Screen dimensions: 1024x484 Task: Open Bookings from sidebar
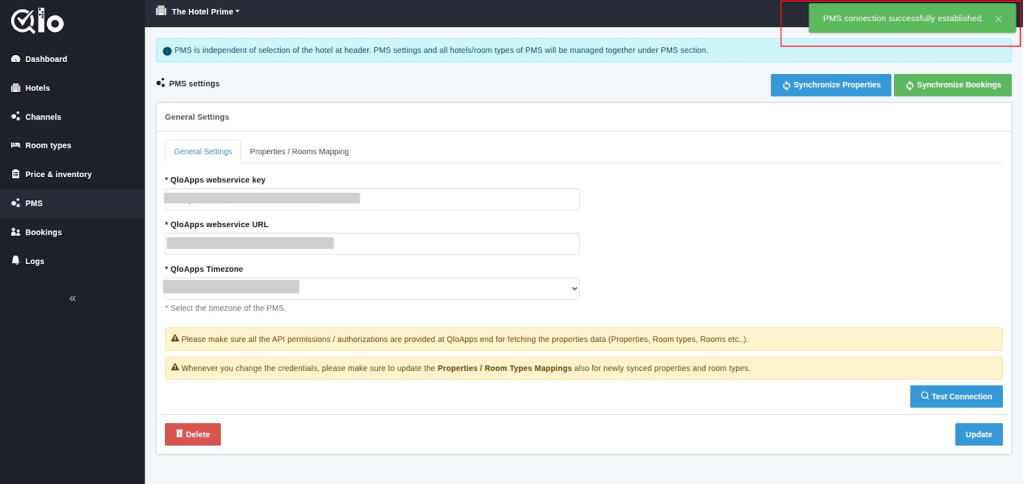[x=43, y=232]
